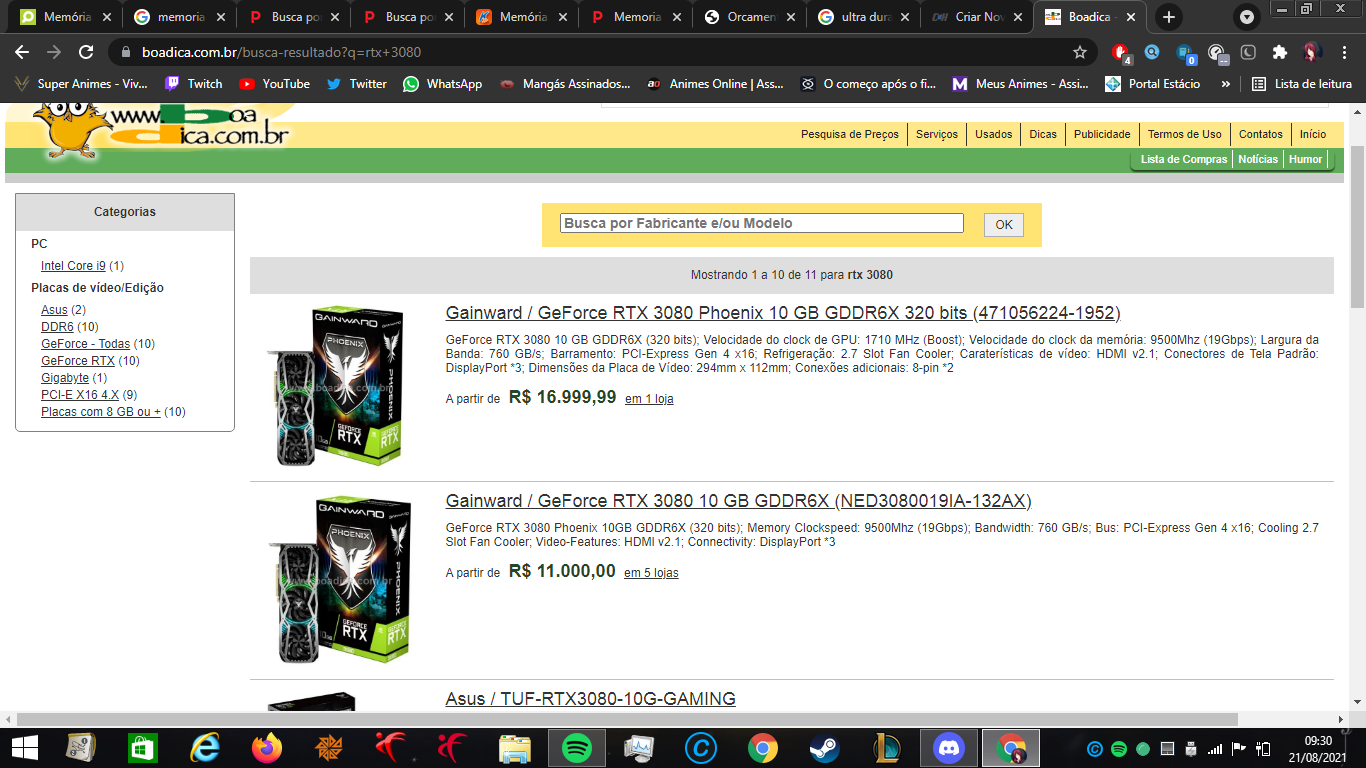Open the speedometer gauge extension
The height and width of the screenshot is (768, 1366).
[1217, 52]
